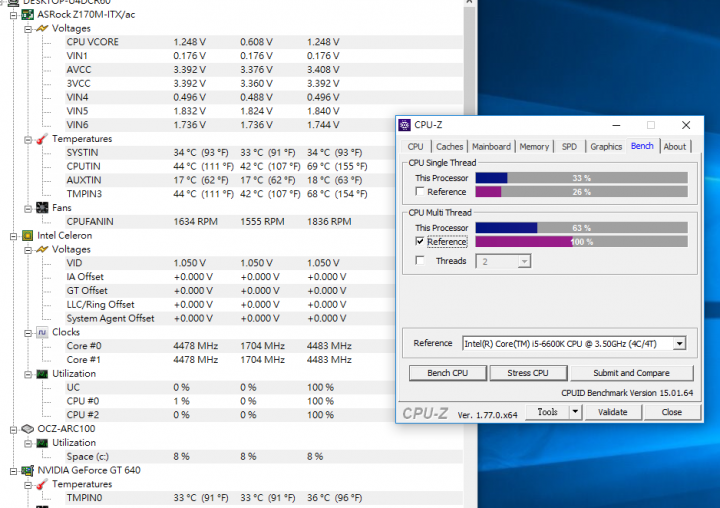Switch to the Caches tab
Screen dimensions: 720x508
(450, 147)
